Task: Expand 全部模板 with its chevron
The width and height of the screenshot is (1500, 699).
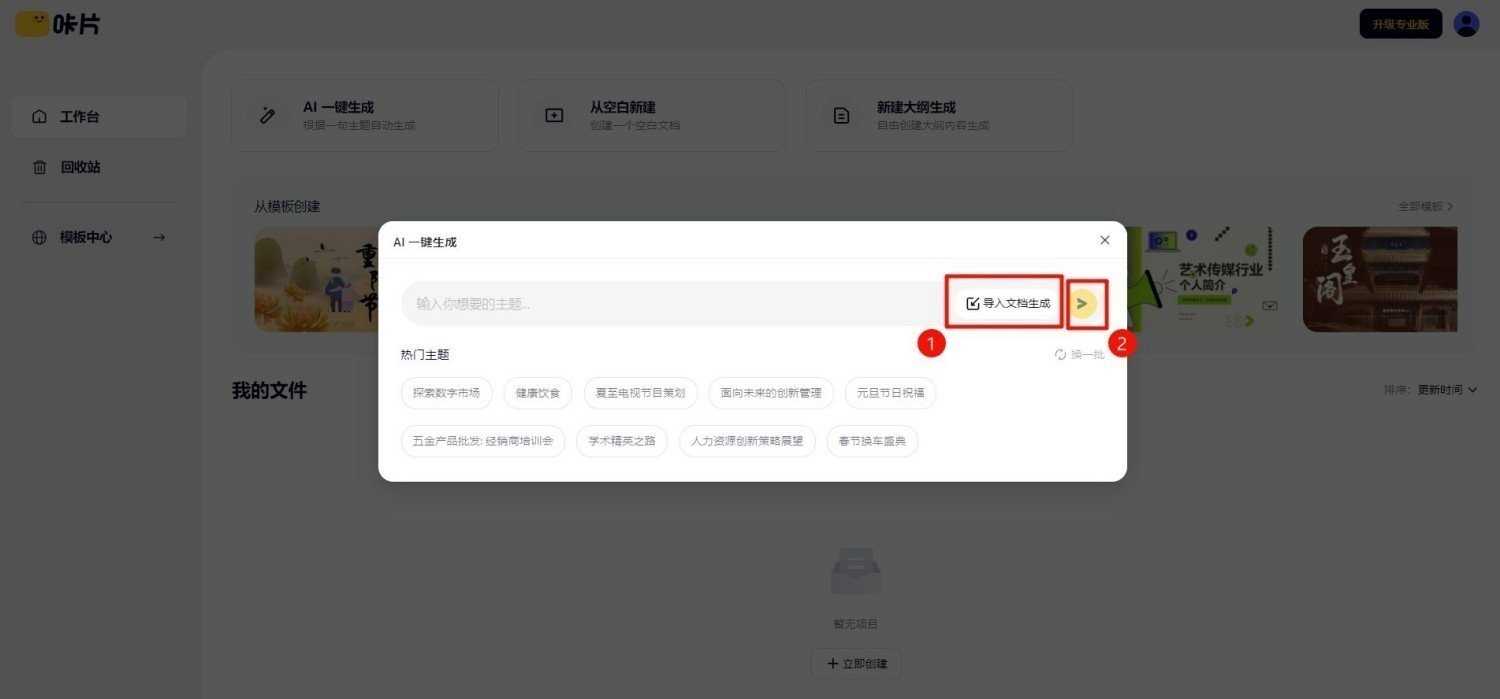Action: pyautogui.click(x=1451, y=206)
